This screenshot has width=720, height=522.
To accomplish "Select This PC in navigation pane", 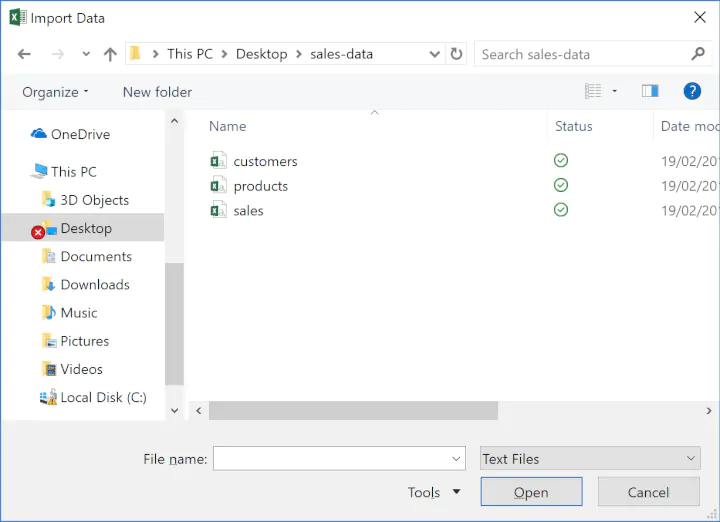I will click(x=73, y=172).
